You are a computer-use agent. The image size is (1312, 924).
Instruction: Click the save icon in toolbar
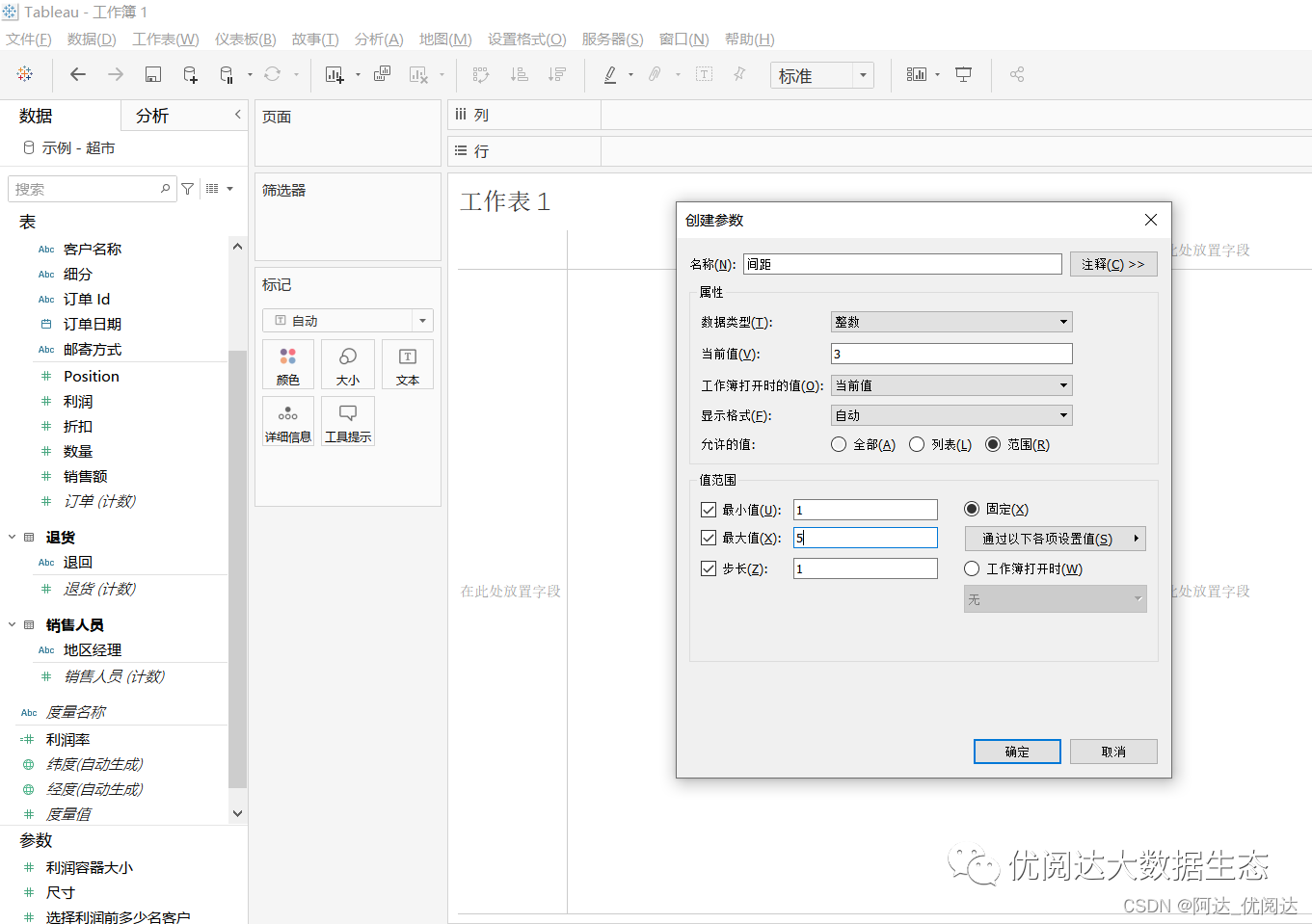click(x=152, y=74)
